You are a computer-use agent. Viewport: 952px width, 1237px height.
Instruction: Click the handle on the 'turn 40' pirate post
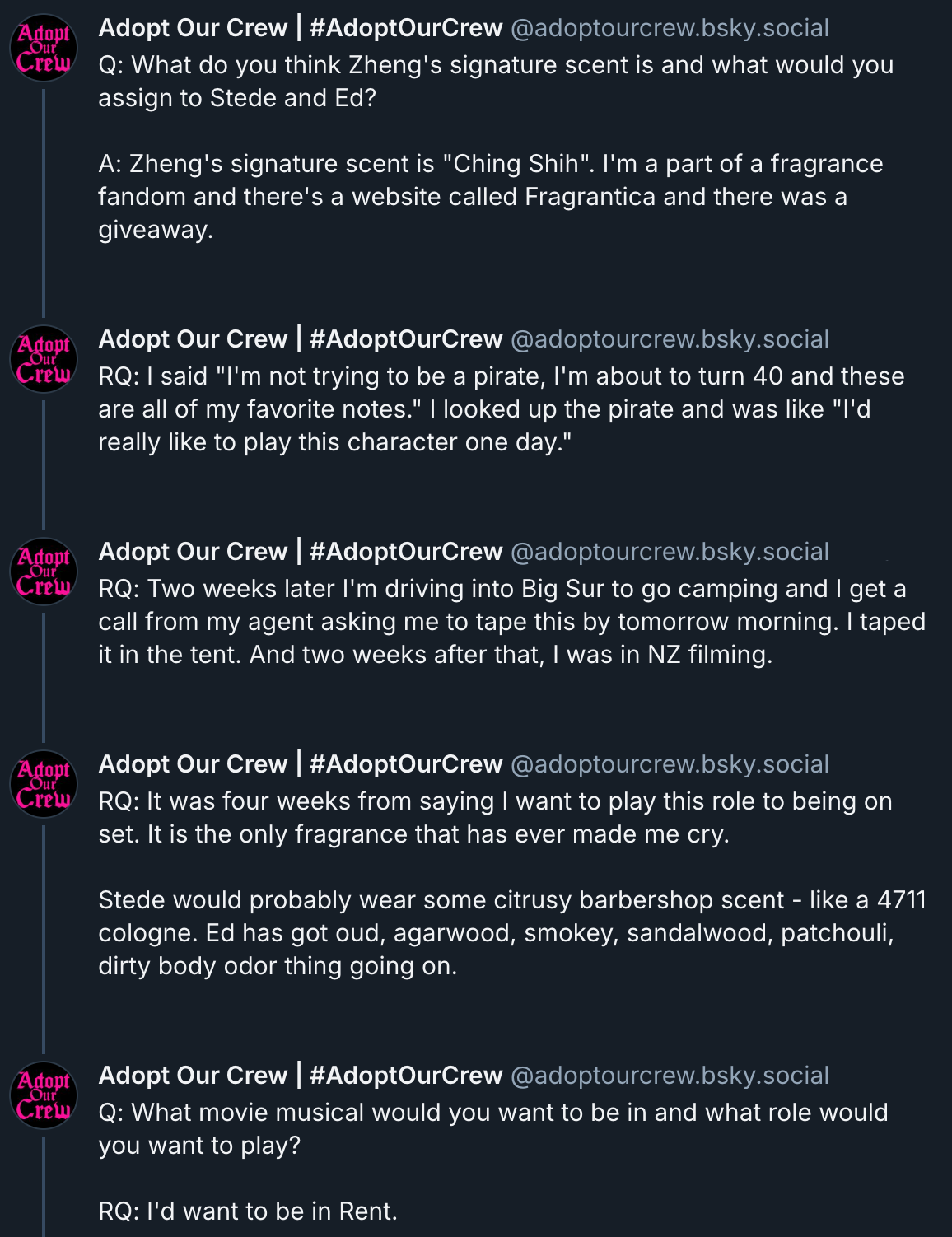click(x=670, y=339)
